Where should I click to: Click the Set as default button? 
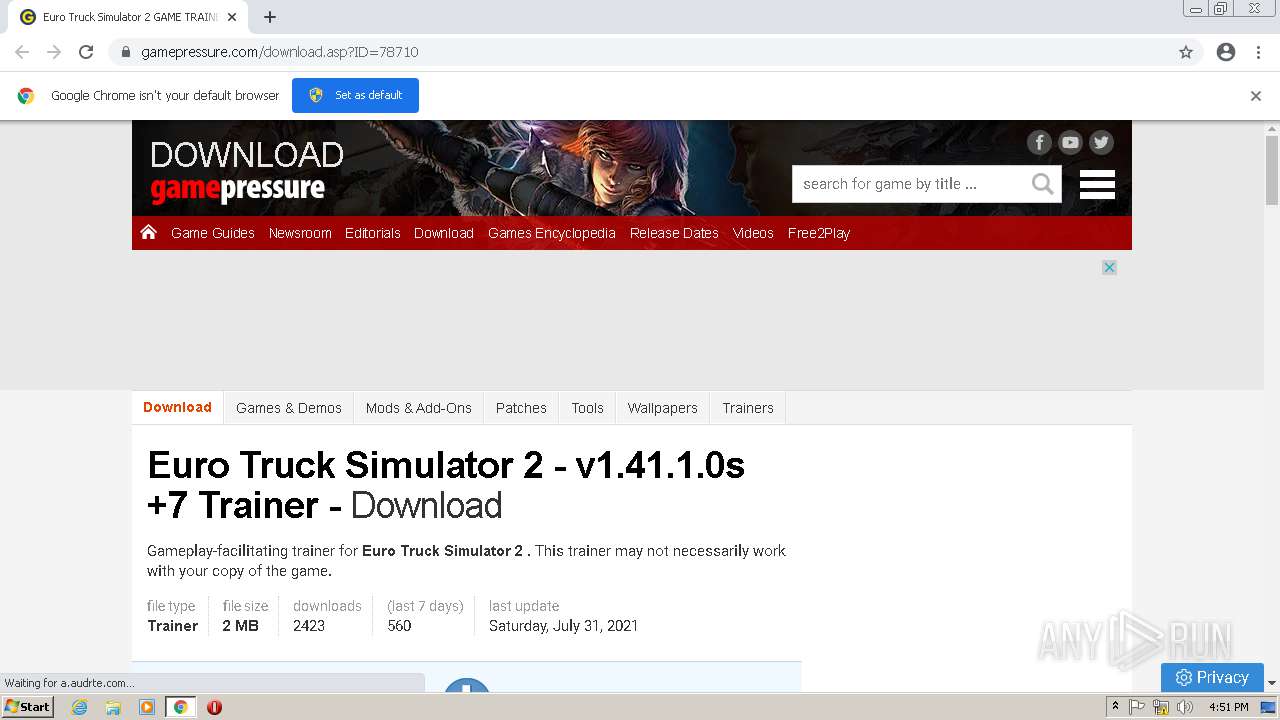click(355, 95)
